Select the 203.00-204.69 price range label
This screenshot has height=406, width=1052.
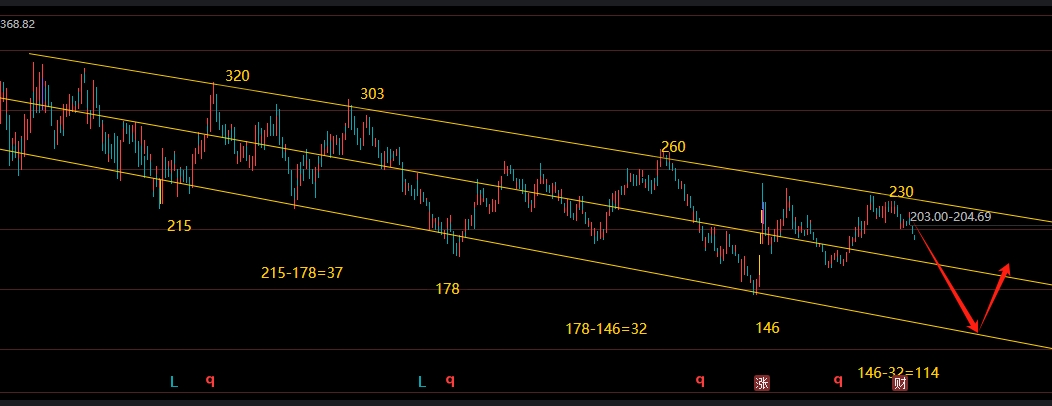pos(951,217)
